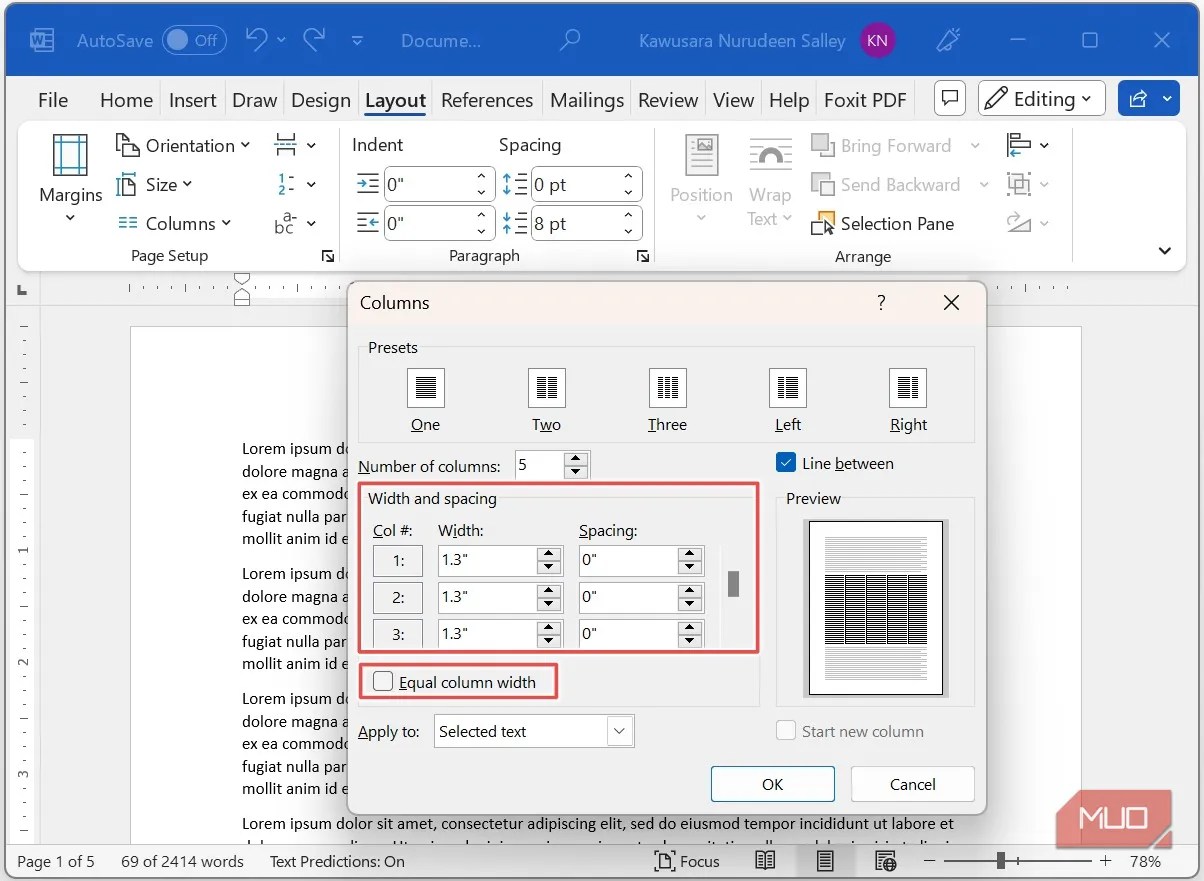Image resolution: width=1204 pixels, height=881 pixels.
Task: Open the Editing mode dropdown
Action: (x=1041, y=98)
